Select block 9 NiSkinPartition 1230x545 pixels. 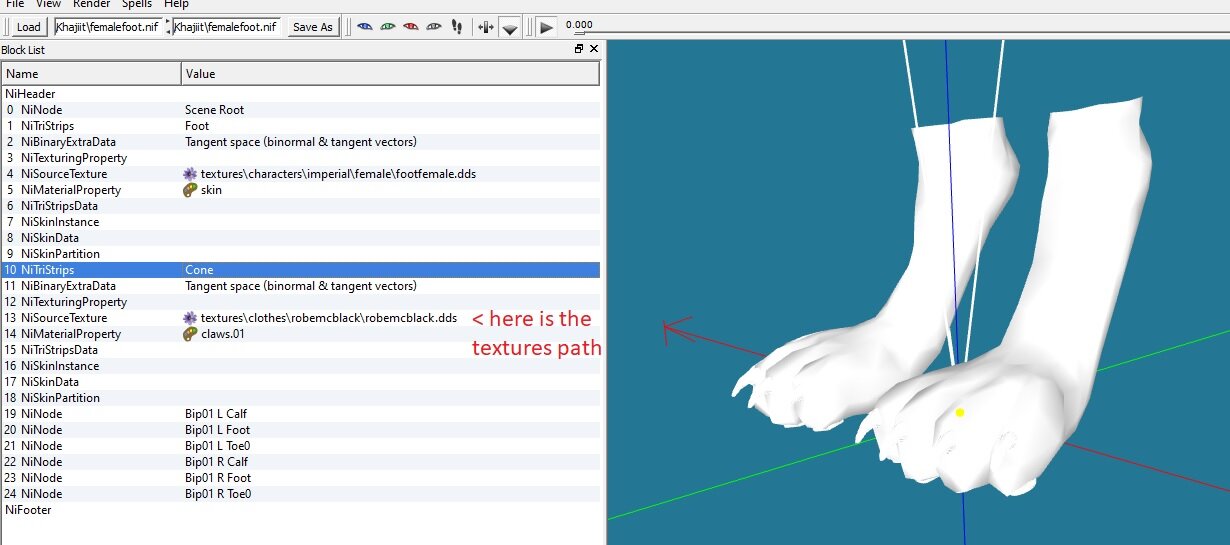pos(300,254)
